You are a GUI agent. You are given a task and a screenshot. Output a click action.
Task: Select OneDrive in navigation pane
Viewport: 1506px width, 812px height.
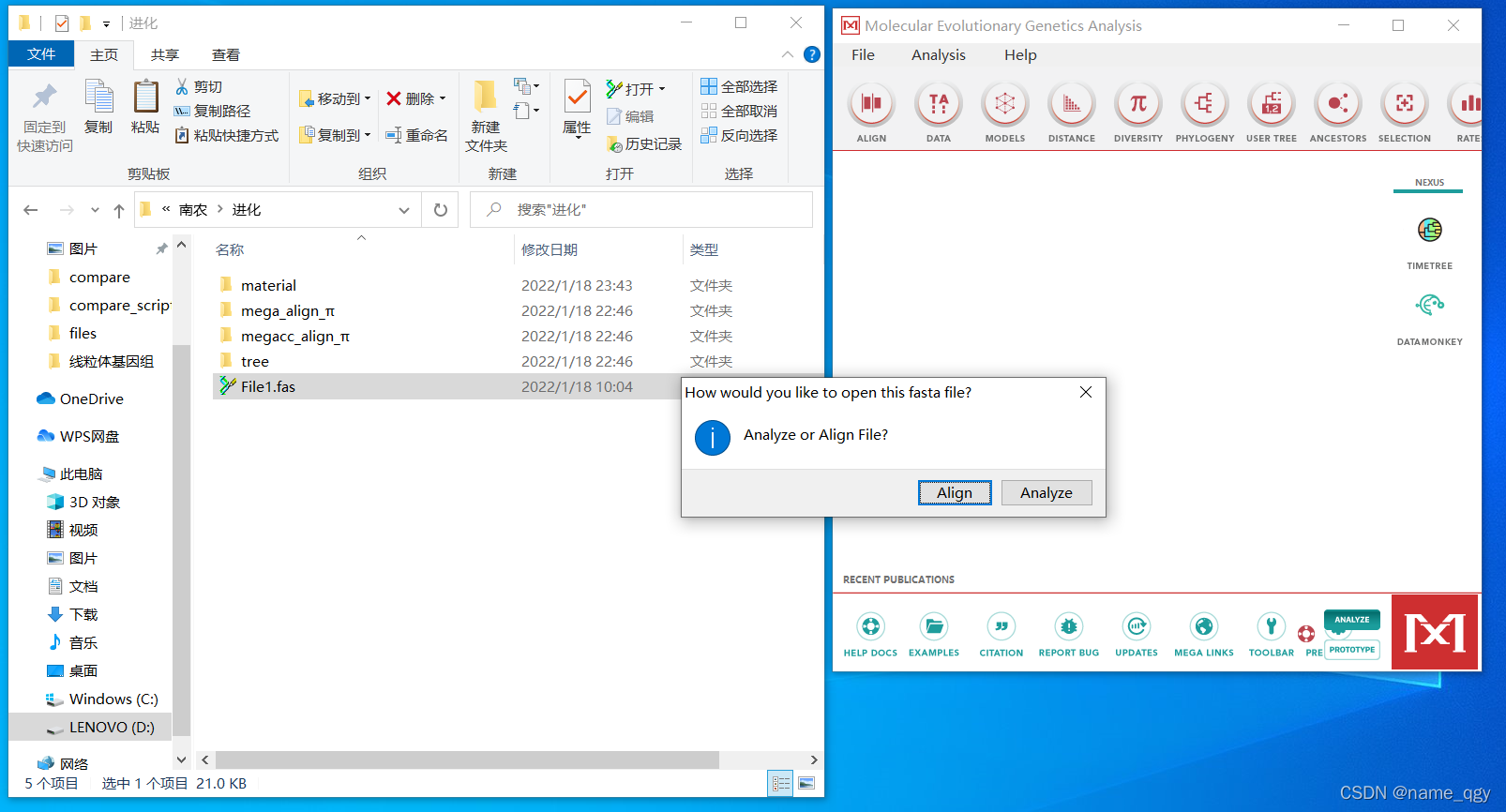[x=90, y=398]
